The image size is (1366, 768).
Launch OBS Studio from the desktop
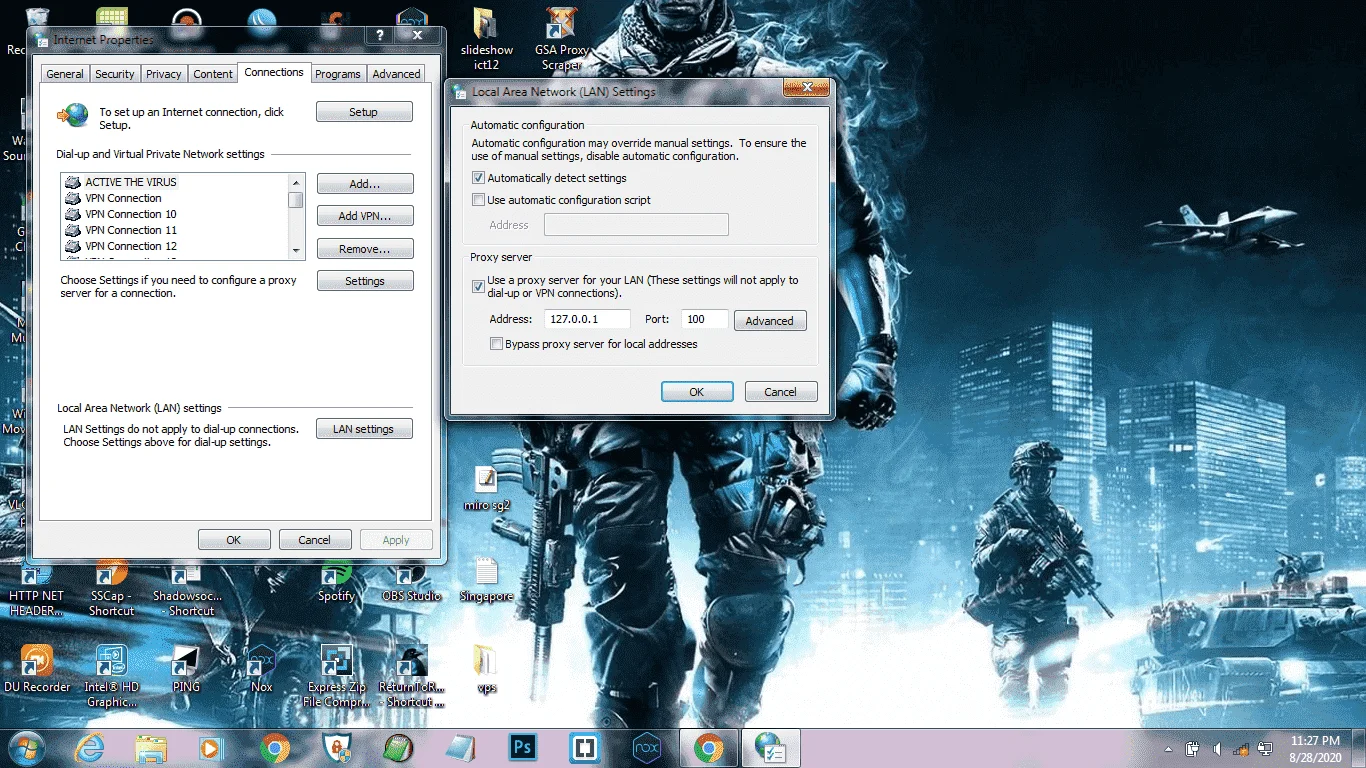411,580
